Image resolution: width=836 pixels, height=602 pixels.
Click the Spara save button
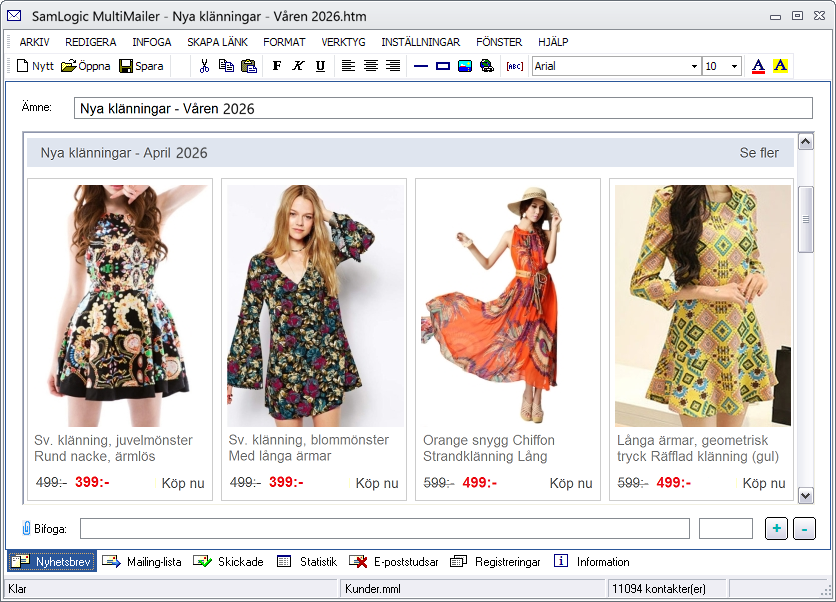[141, 66]
